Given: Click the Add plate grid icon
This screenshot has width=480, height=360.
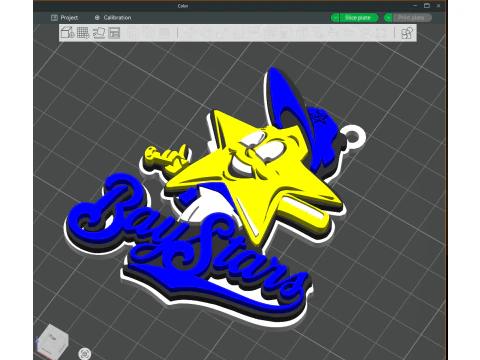Looking at the screenshot, I should [x=83, y=33].
